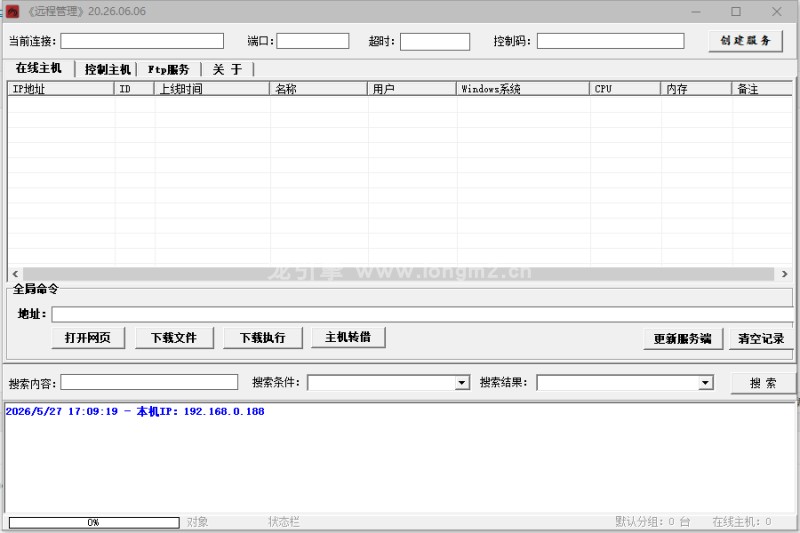The height and width of the screenshot is (533, 800).
Task: Close the 远程管理 window
Action: (777, 11)
